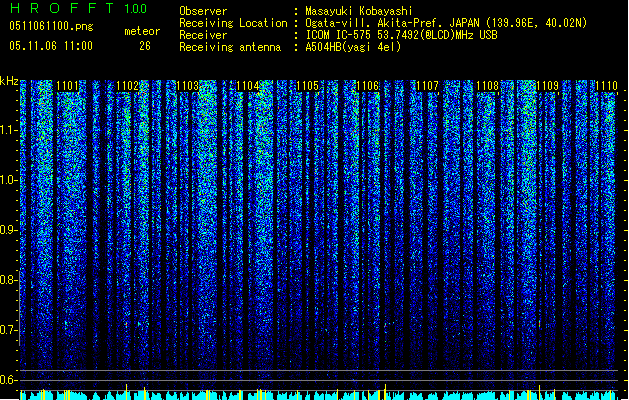629x400 pixels.
Task: Click the 1107 time marker
Action: coord(427,86)
